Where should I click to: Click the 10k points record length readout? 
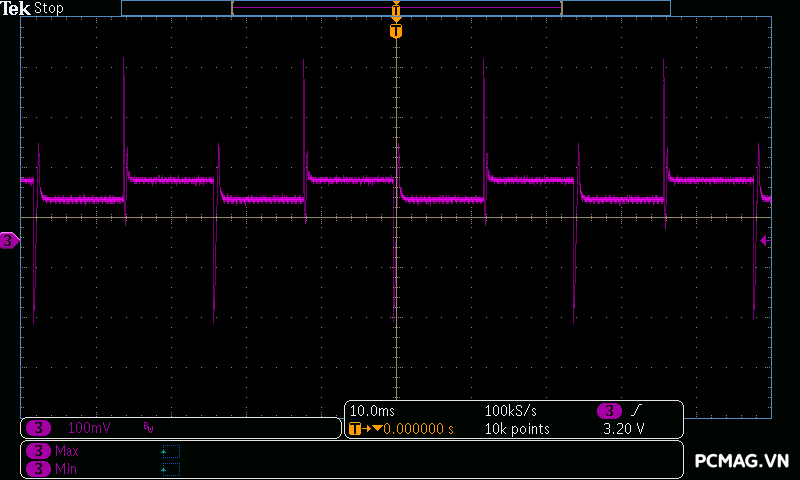point(517,429)
